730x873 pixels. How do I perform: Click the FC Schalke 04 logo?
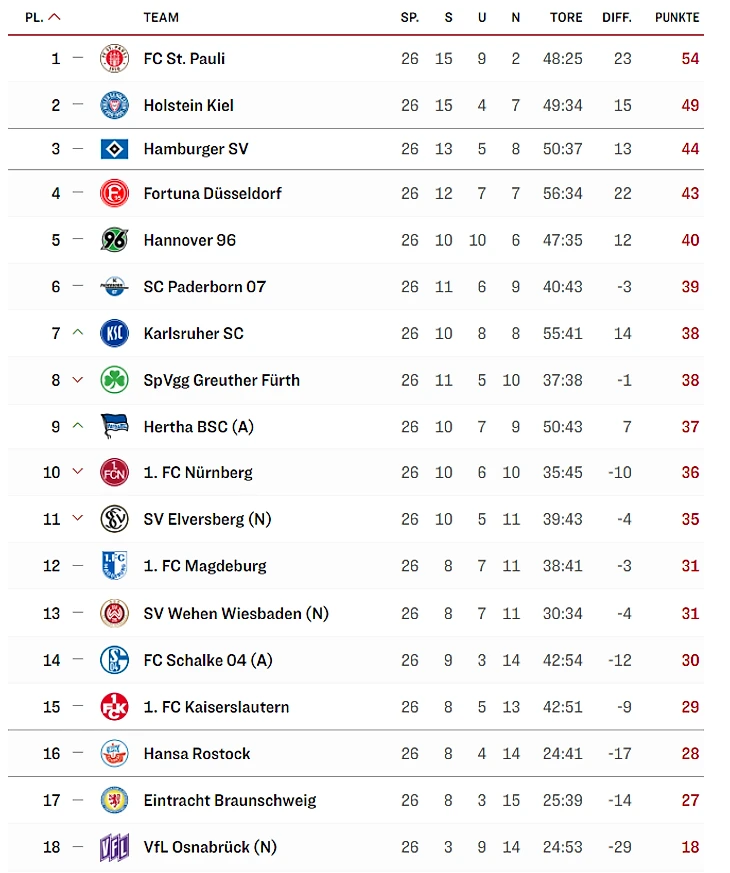tap(115, 660)
